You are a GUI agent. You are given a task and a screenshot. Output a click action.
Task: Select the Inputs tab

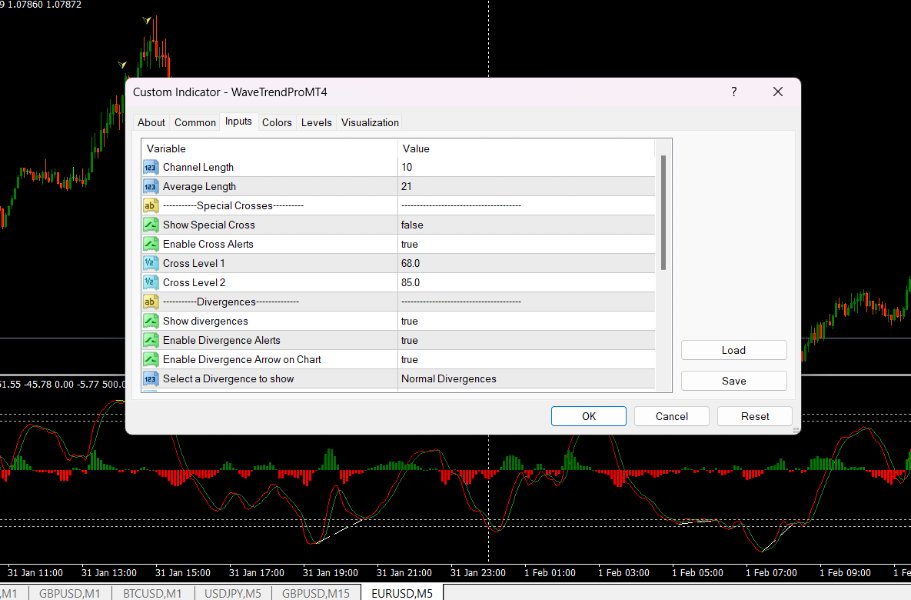[x=238, y=121]
